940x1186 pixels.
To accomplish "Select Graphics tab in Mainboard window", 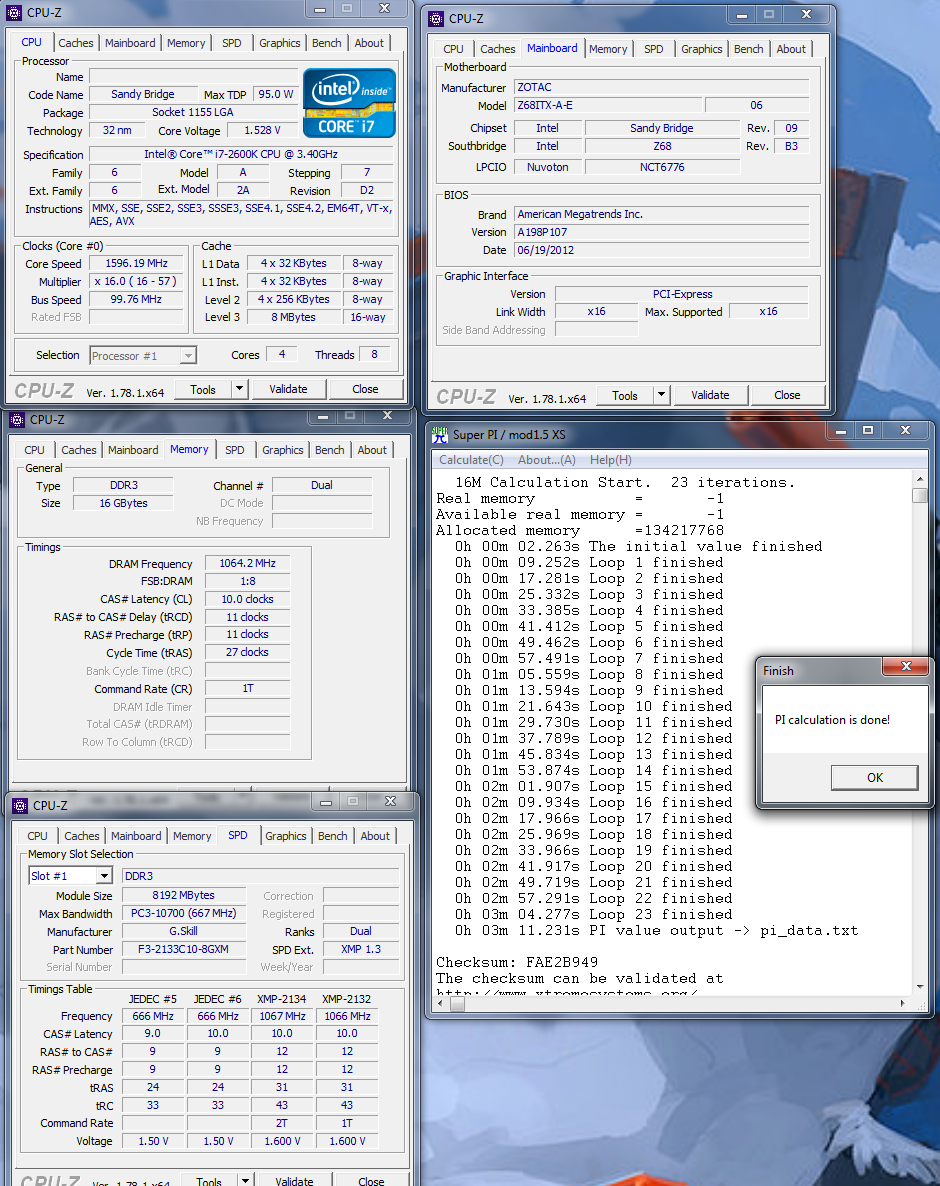I will pos(702,49).
